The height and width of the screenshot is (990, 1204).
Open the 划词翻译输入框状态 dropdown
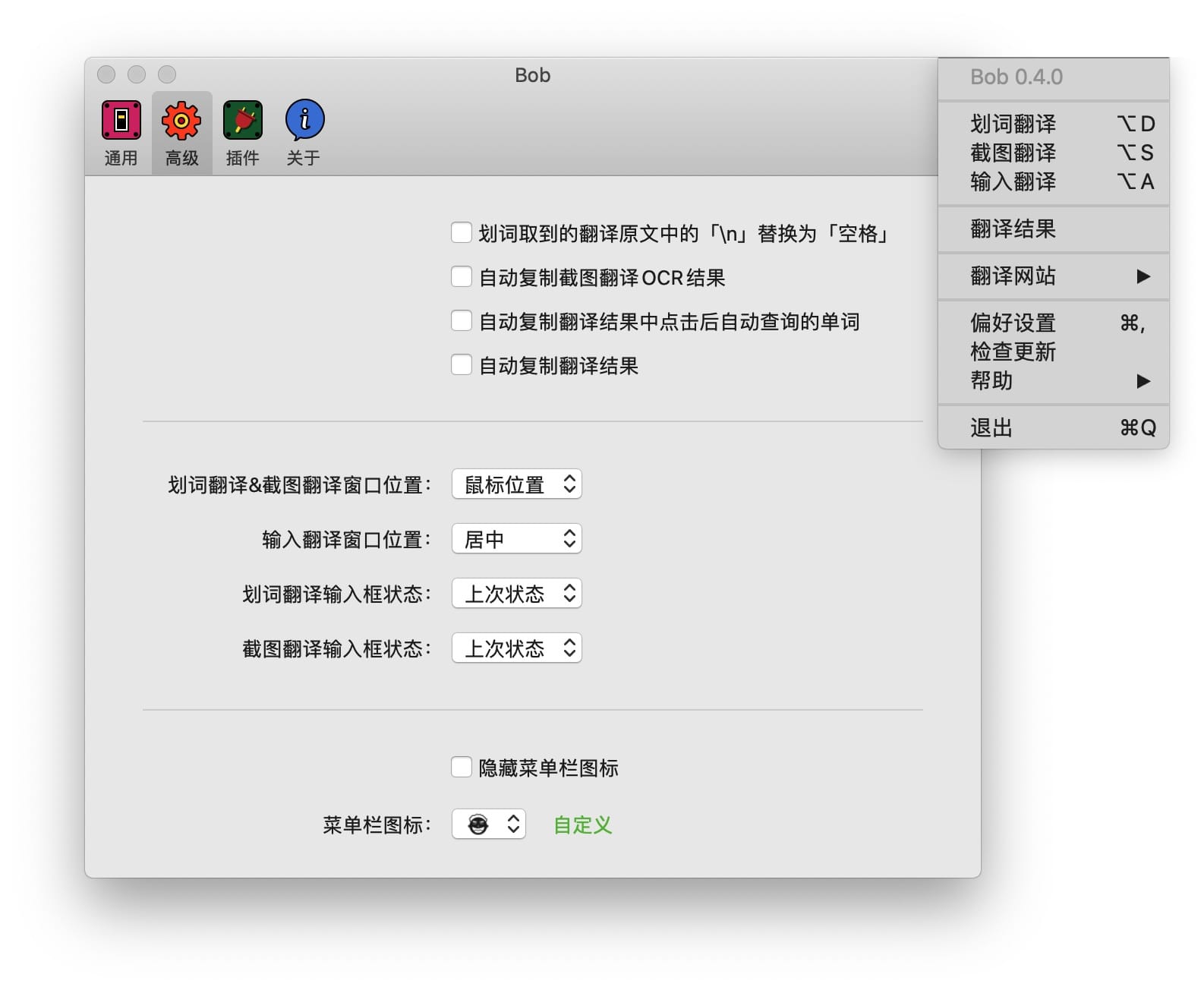(x=517, y=594)
